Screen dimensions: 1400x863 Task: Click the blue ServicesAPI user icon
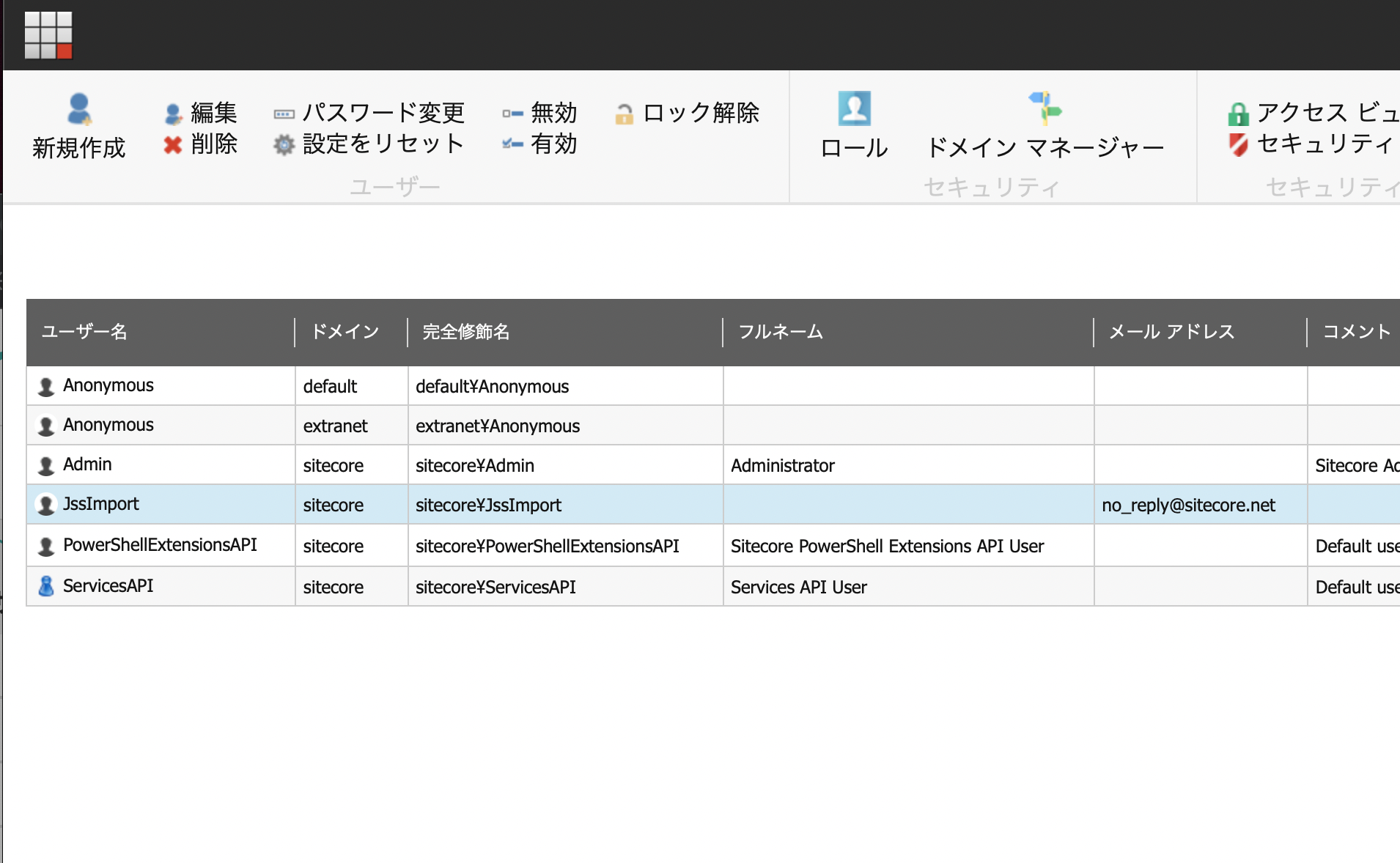coord(46,586)
